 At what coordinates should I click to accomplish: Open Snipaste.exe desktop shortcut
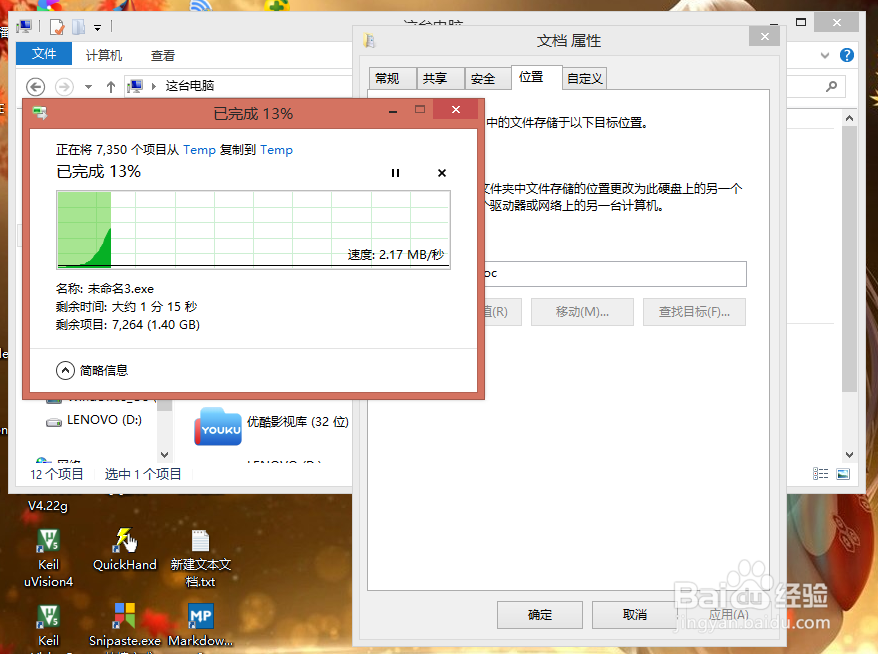125,625
